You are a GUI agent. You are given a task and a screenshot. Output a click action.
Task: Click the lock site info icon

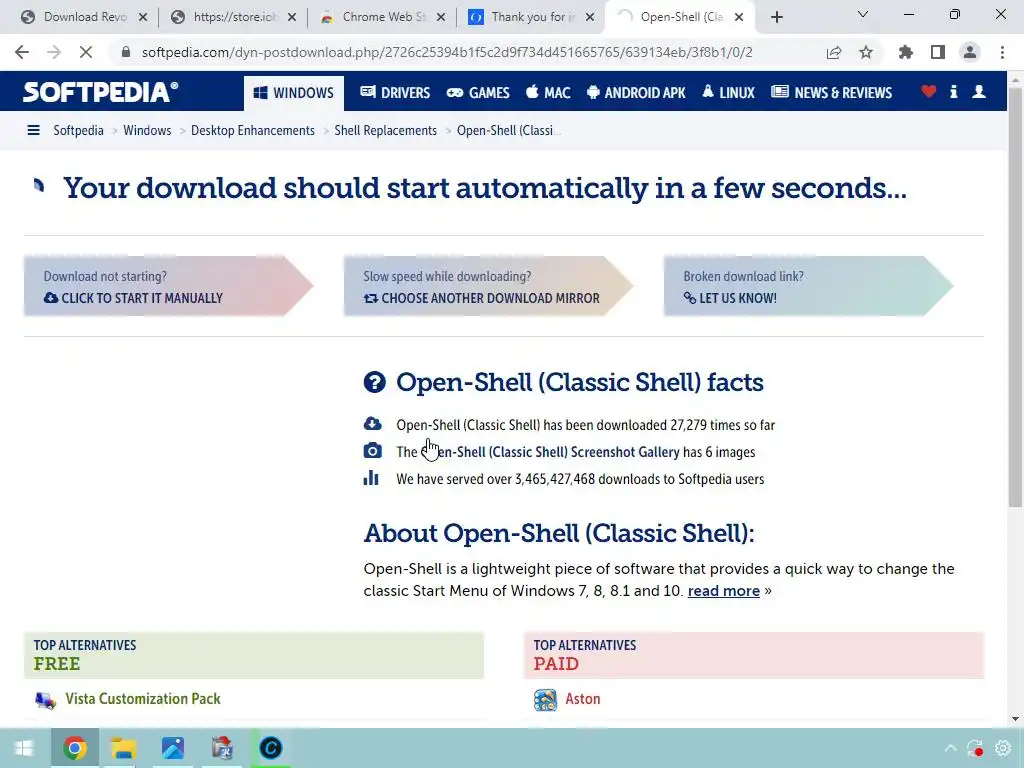coord(126,52)
